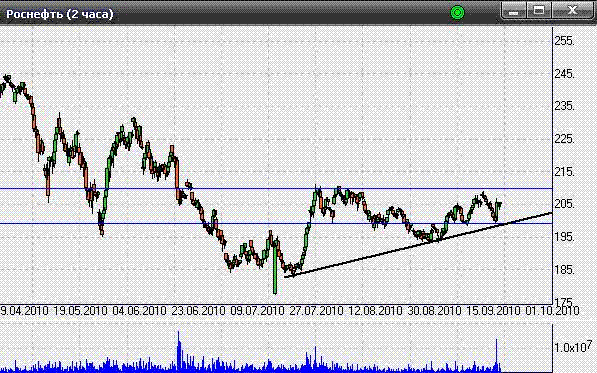Click the 215 price axis label
Screen dimensions: 597x373
pos(565,172)
